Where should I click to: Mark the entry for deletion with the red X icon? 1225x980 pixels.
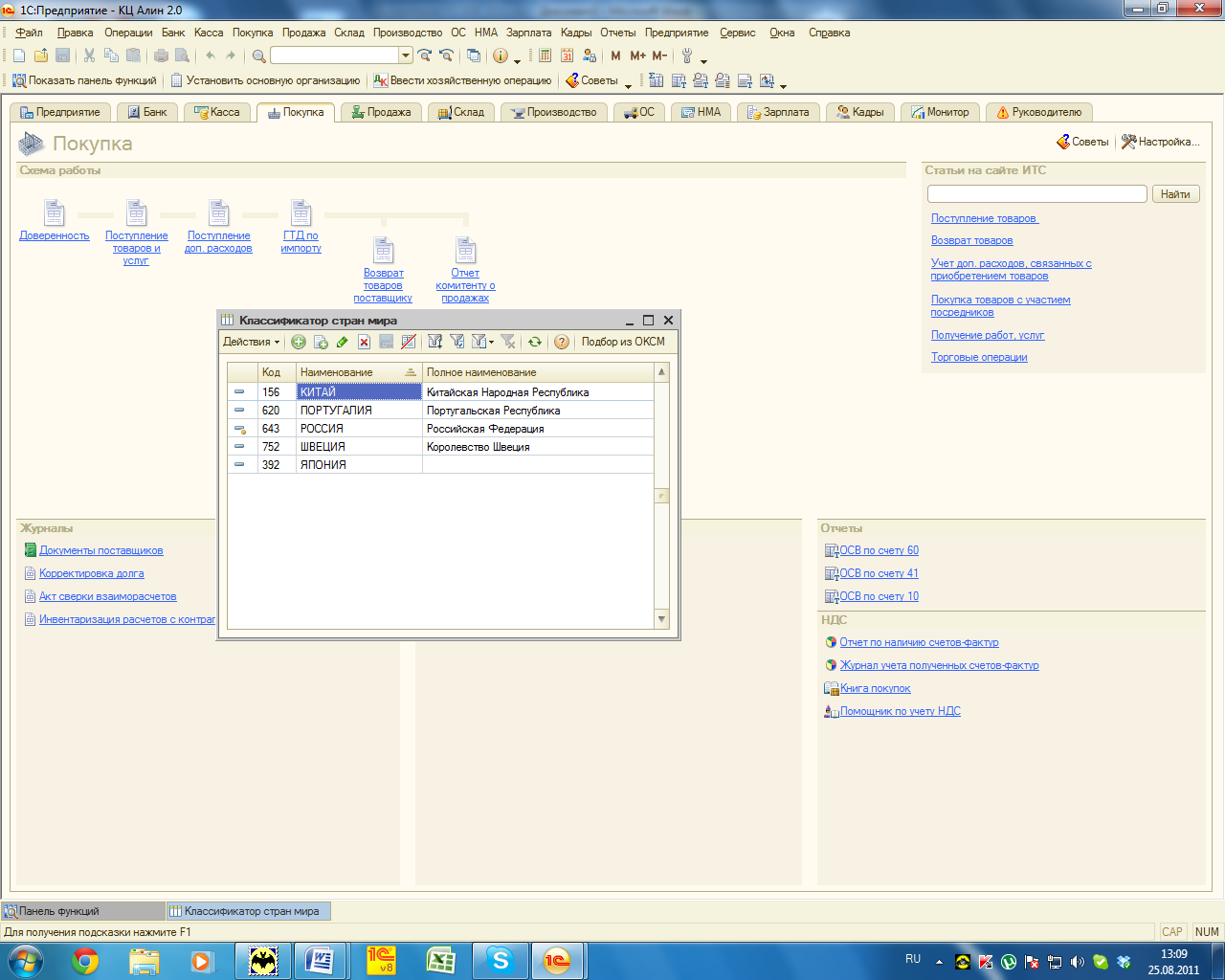364,342
